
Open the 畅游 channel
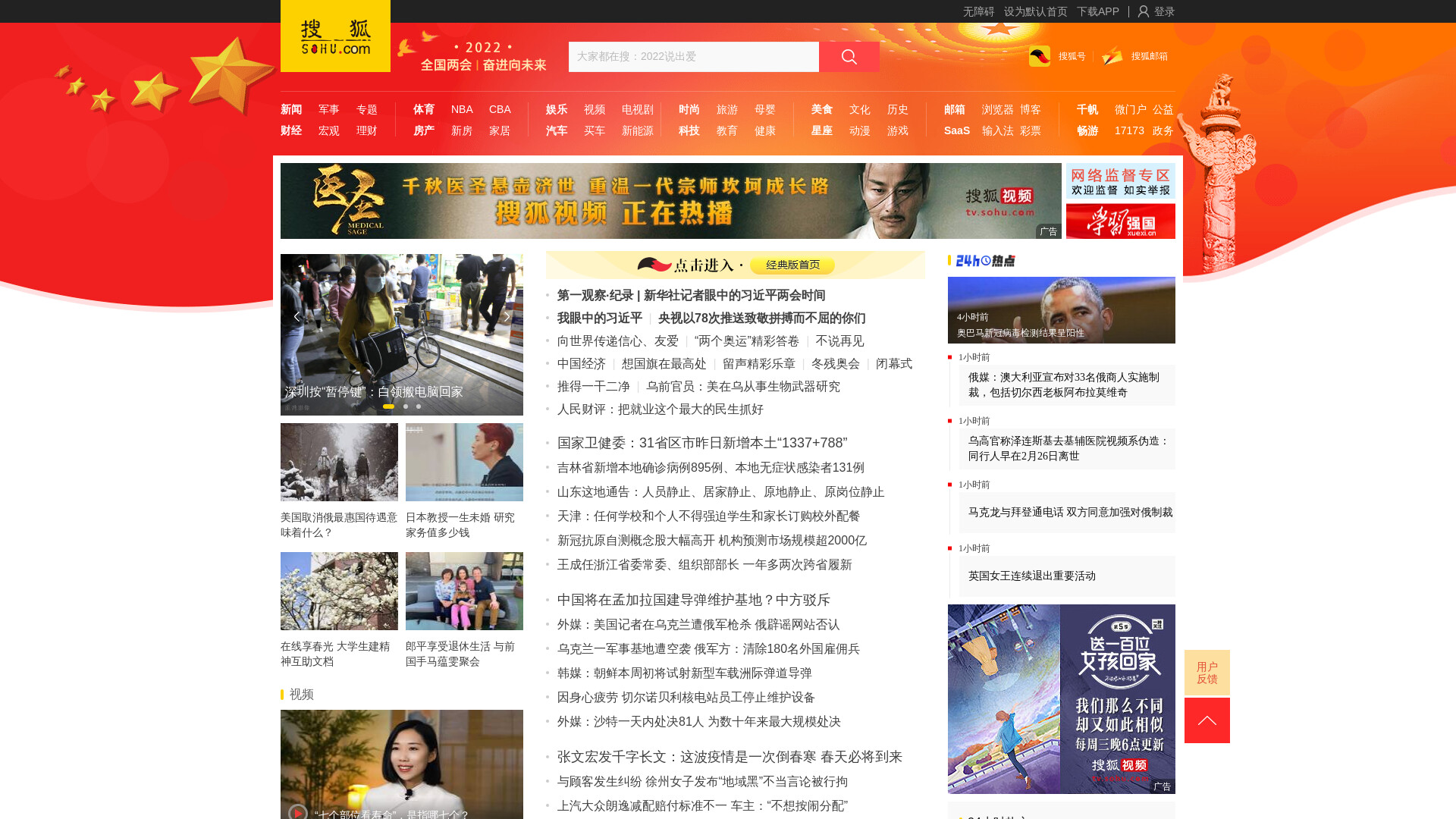[x=1087, y=130]
